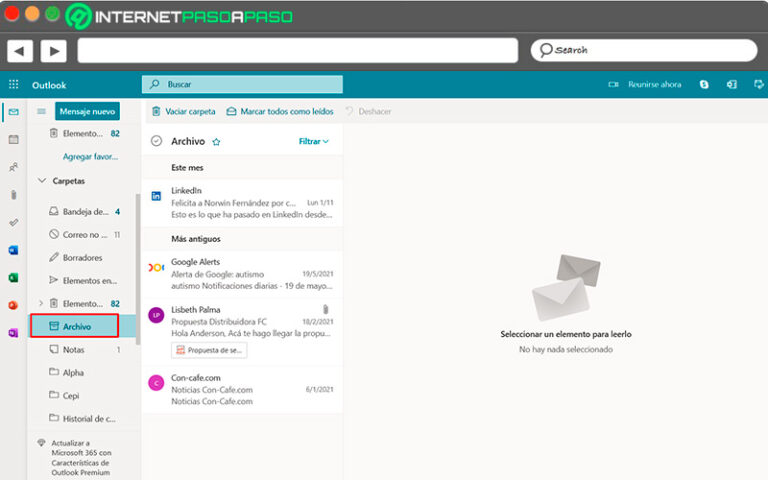
Task: Open the Filtrar dropdown
Action: (313, 142)
